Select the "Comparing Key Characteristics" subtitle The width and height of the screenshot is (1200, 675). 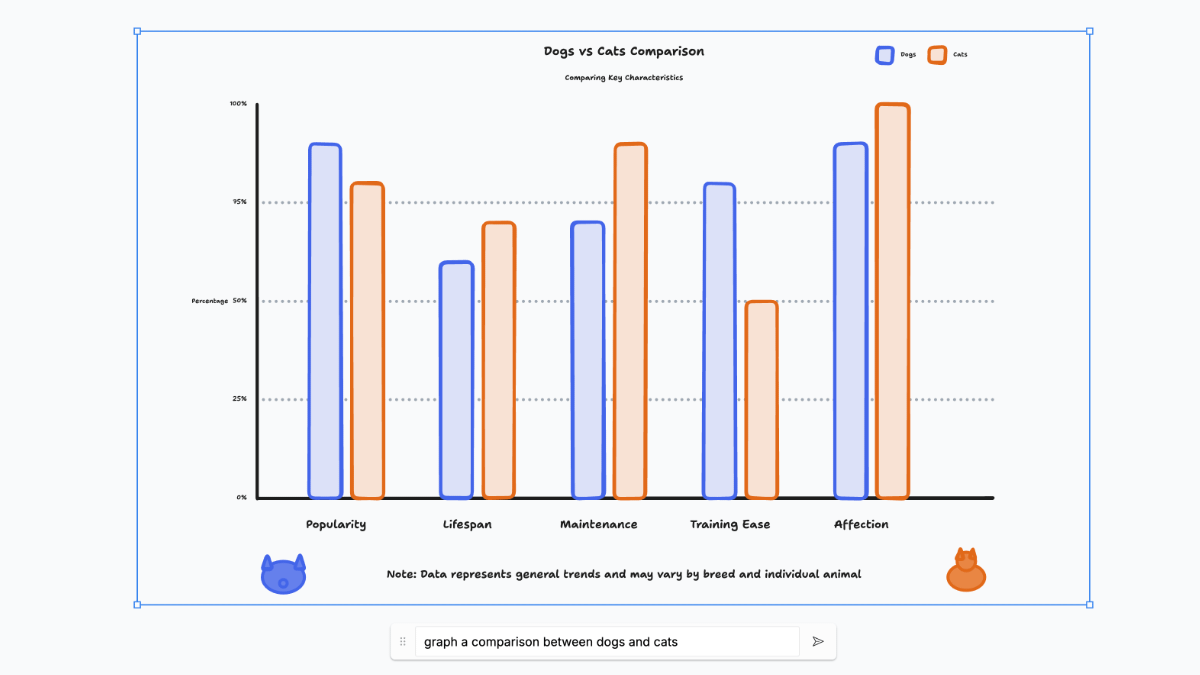(x=624, y=78)
